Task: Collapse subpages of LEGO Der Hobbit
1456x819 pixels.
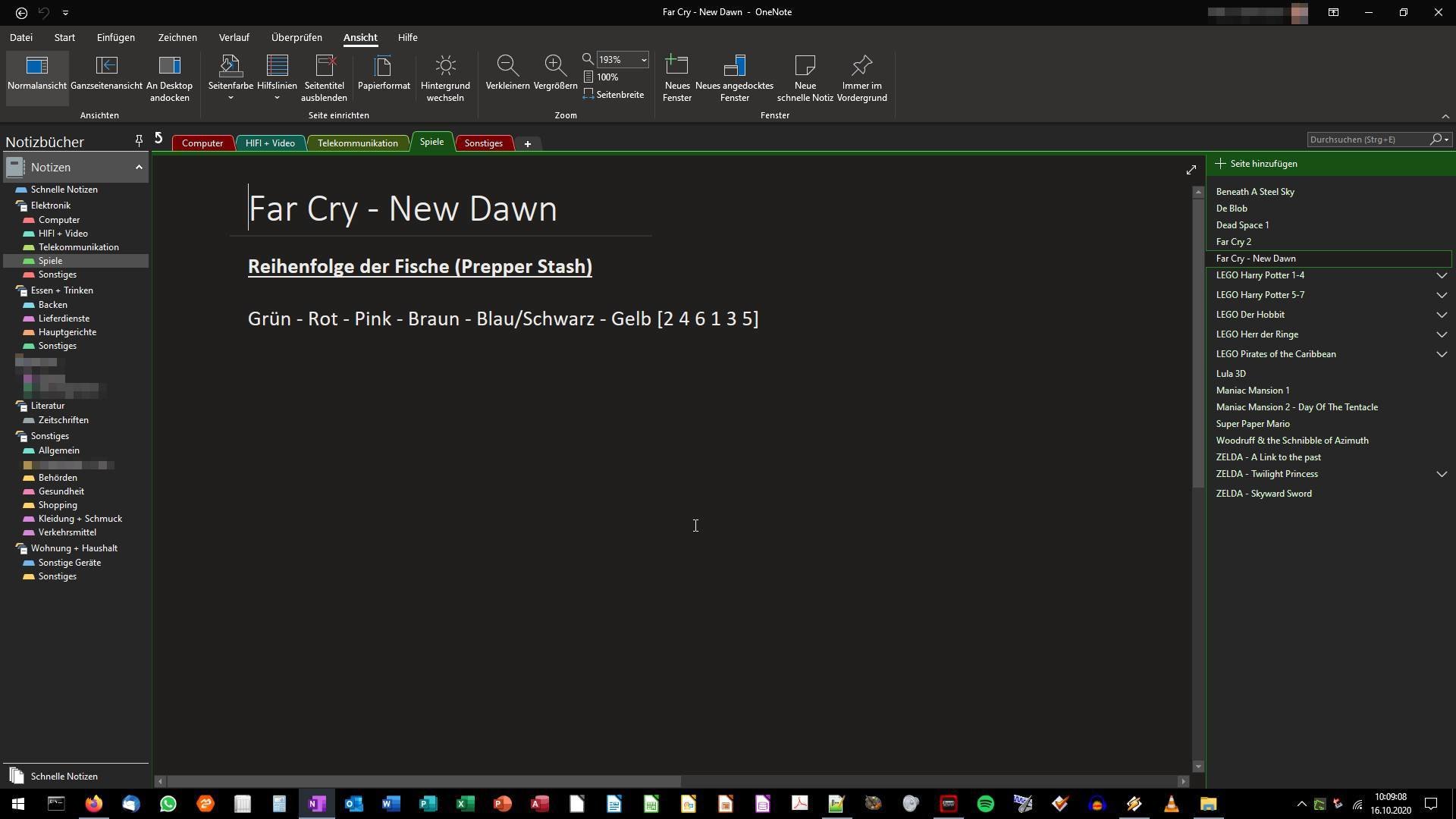Action: 1442,315
